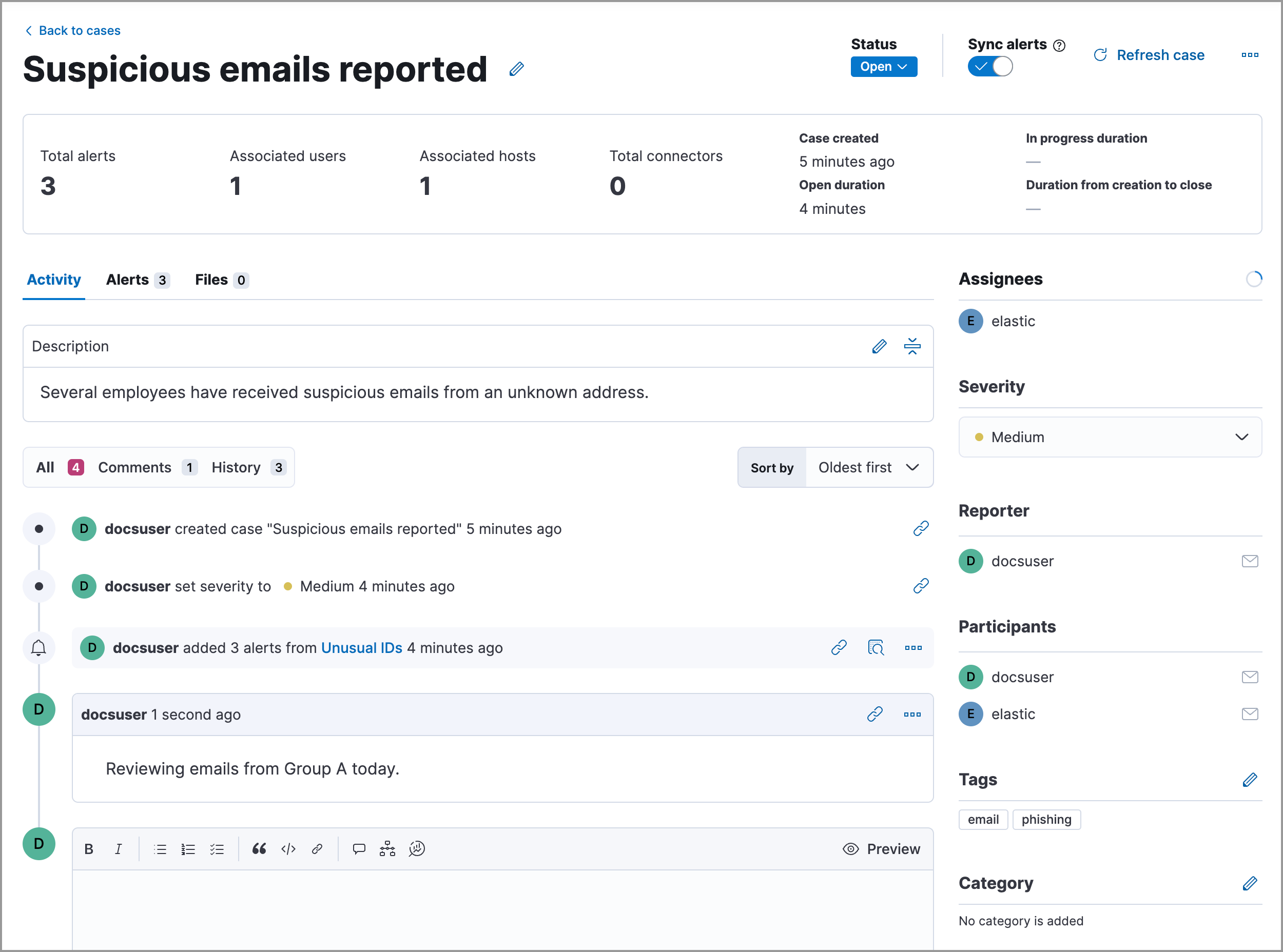Email docuser under the Reporter section
The height and width of the screenshot is (952, 1283).
pyautogui.click(x=1249, y=561)
